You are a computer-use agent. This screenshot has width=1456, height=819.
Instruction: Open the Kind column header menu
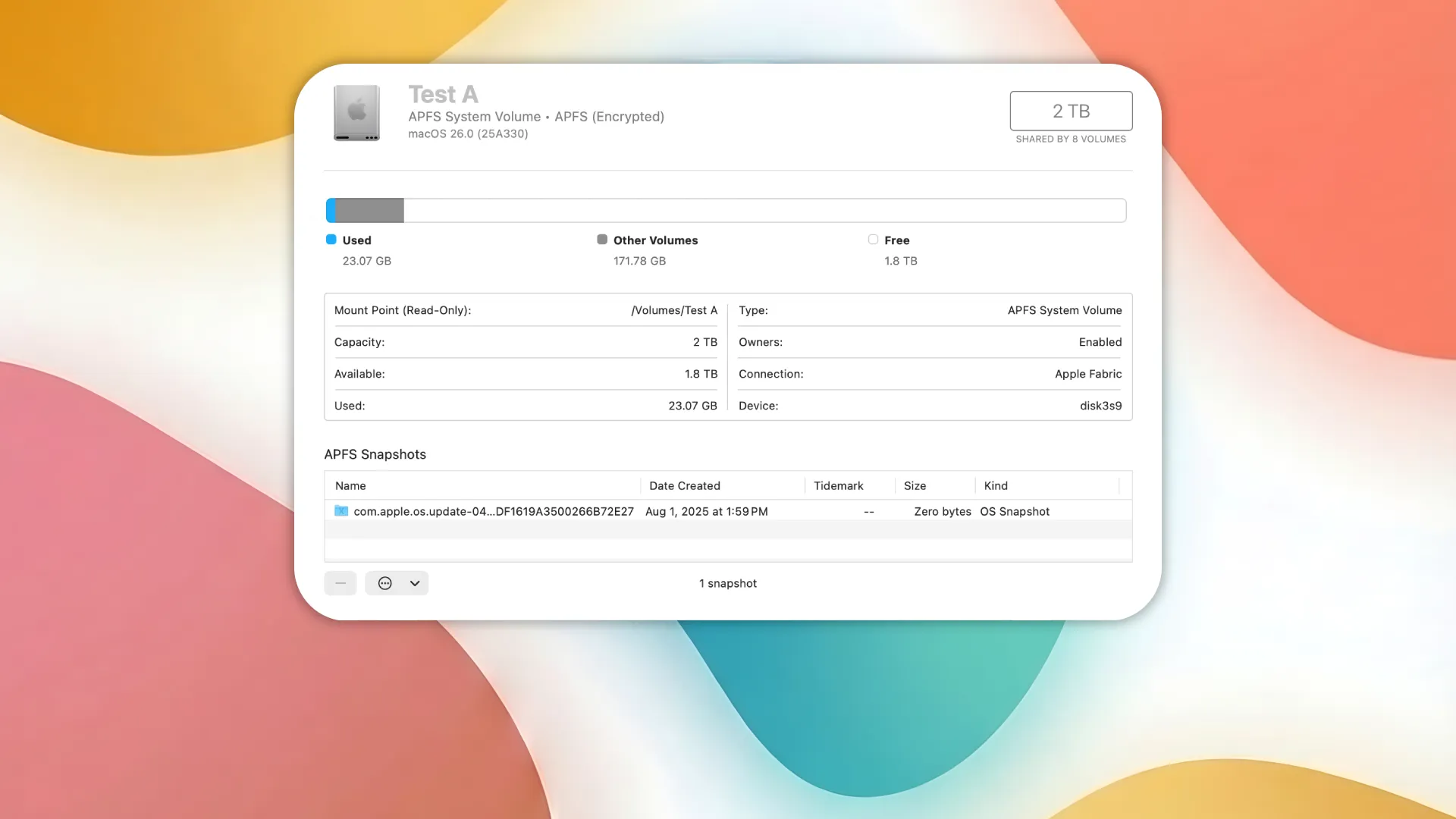pos(996,485)
